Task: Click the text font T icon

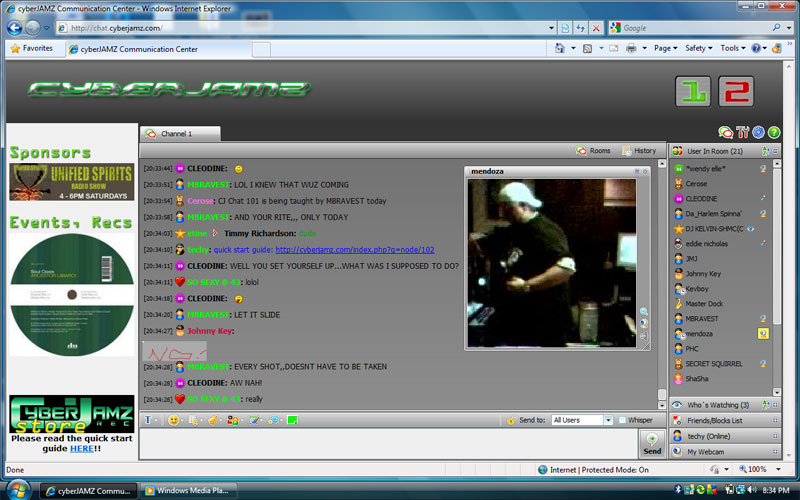Action: pos(148,420)
